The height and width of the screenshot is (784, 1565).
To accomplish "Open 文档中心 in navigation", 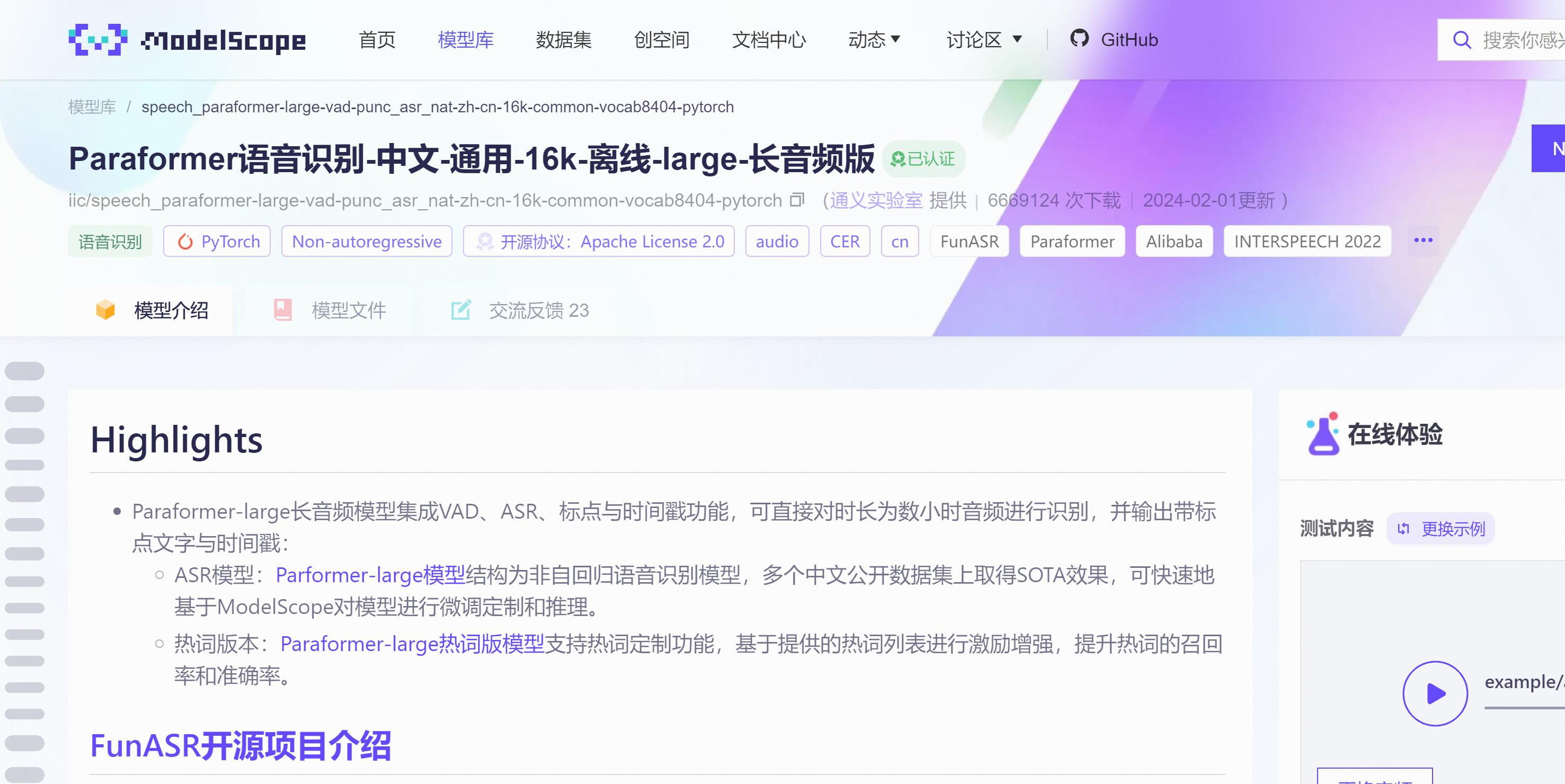I will coord(769,40).
